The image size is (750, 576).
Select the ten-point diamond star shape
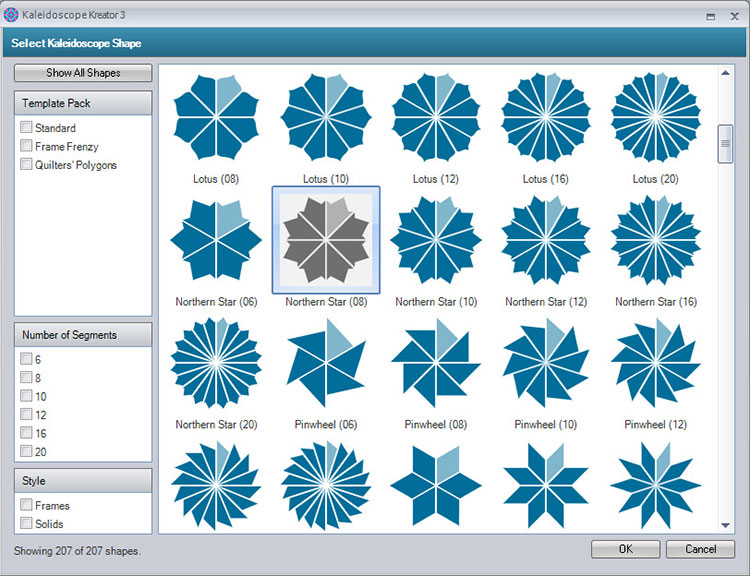tap(656, 486)
